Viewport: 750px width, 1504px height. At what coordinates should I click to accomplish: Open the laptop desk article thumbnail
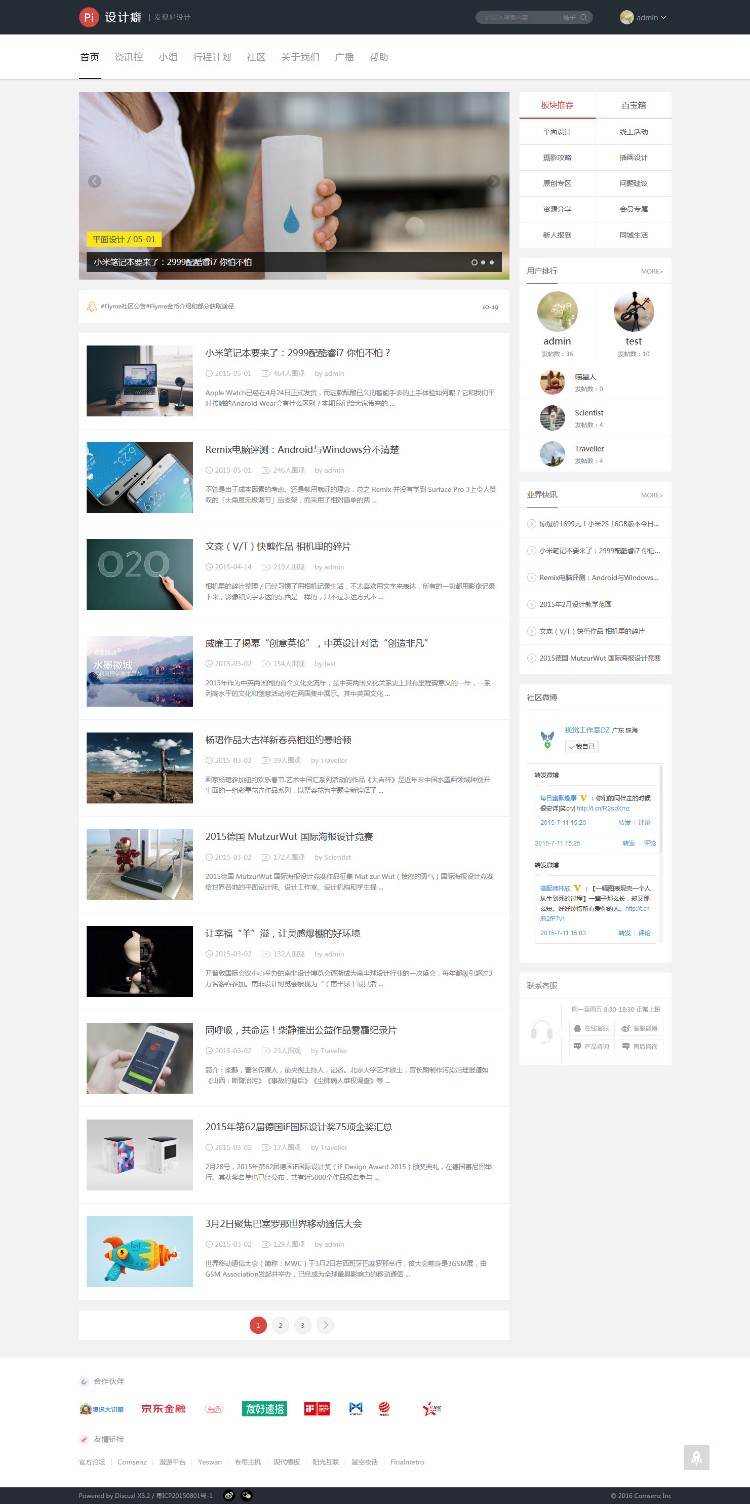139,380
